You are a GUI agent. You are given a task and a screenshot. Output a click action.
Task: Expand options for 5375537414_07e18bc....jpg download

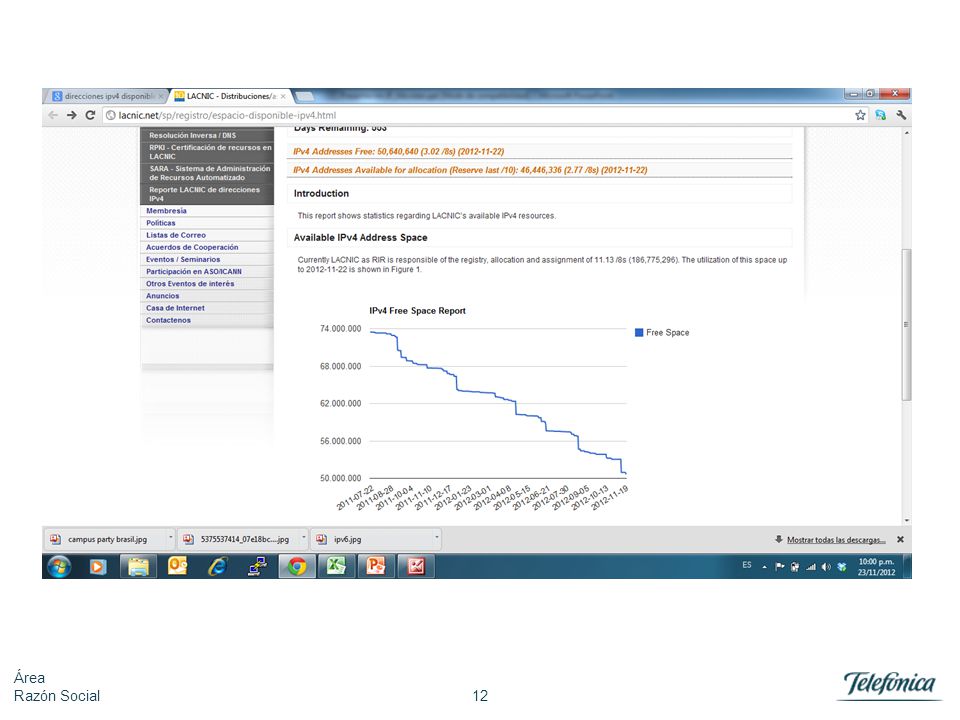click(x=304, y=539)
